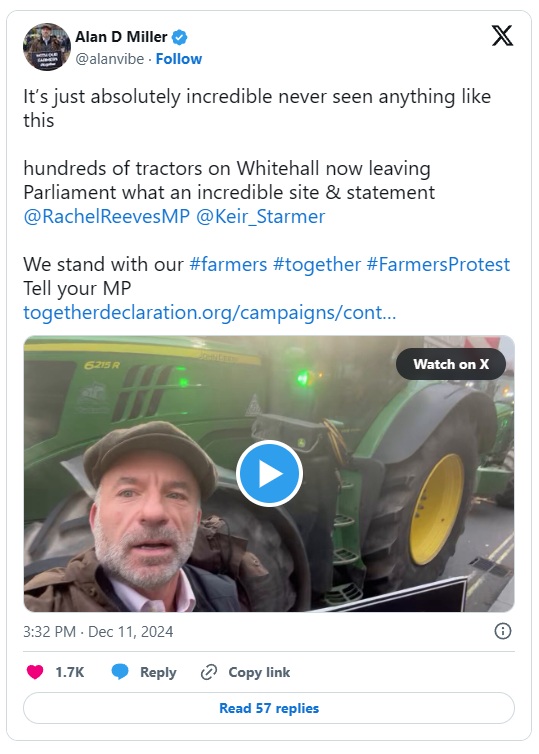Play the embedded tractor video
Screen dimensions: 539x754
[x=269, y=473]
